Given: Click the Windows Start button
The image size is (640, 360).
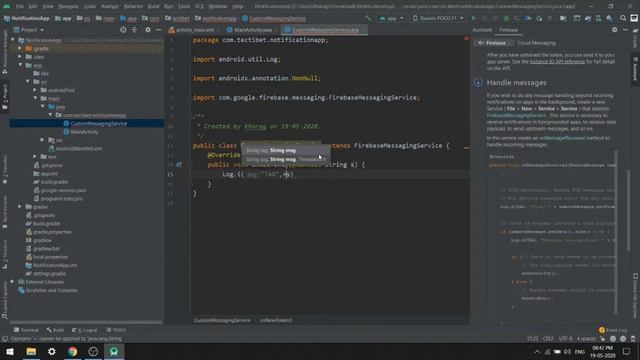Looking at the screenshot, I should 10,351.
